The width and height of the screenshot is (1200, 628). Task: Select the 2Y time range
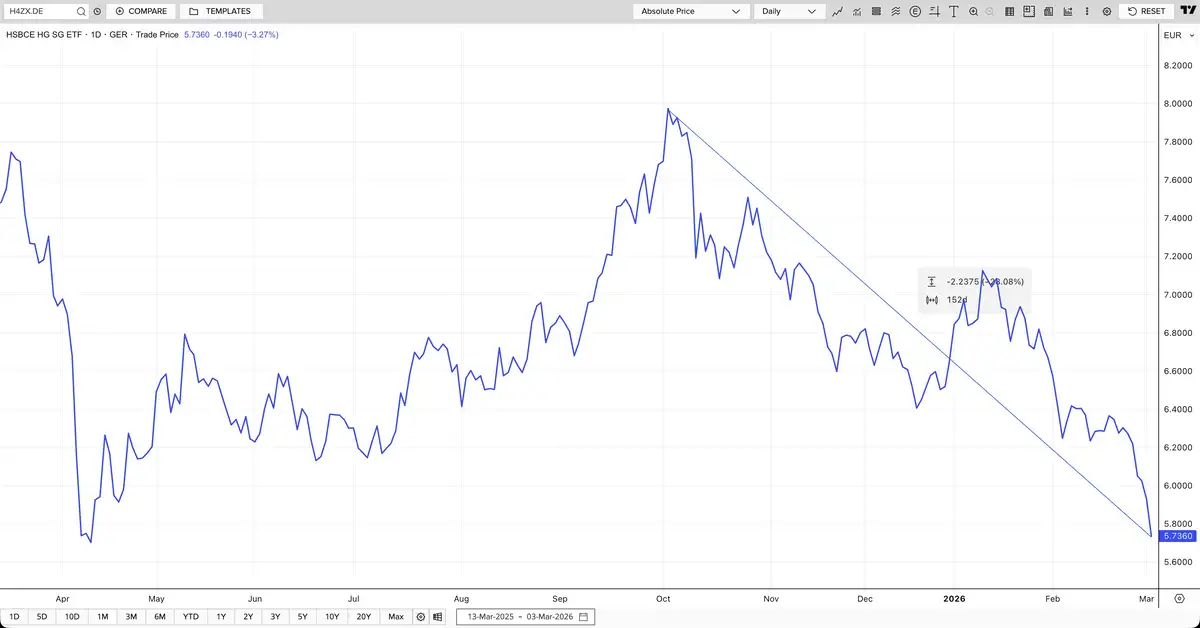(248, 617)
